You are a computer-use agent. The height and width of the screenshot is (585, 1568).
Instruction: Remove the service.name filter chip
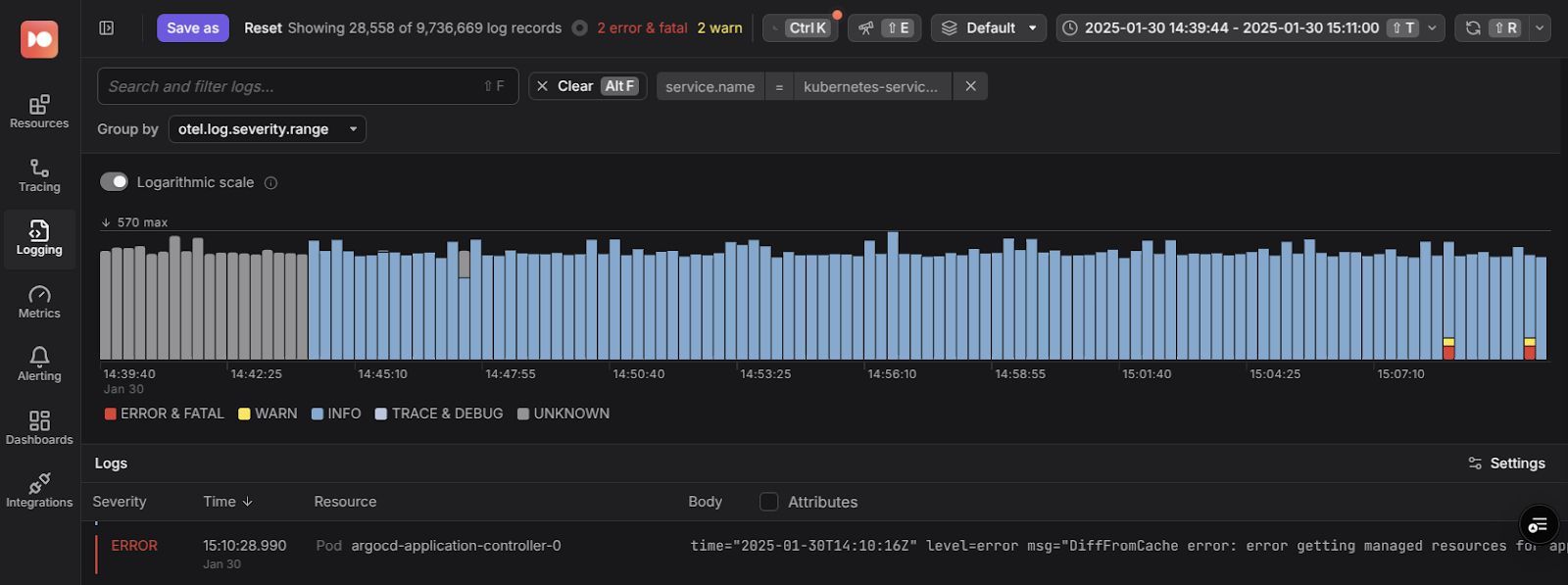pos(970,86)
